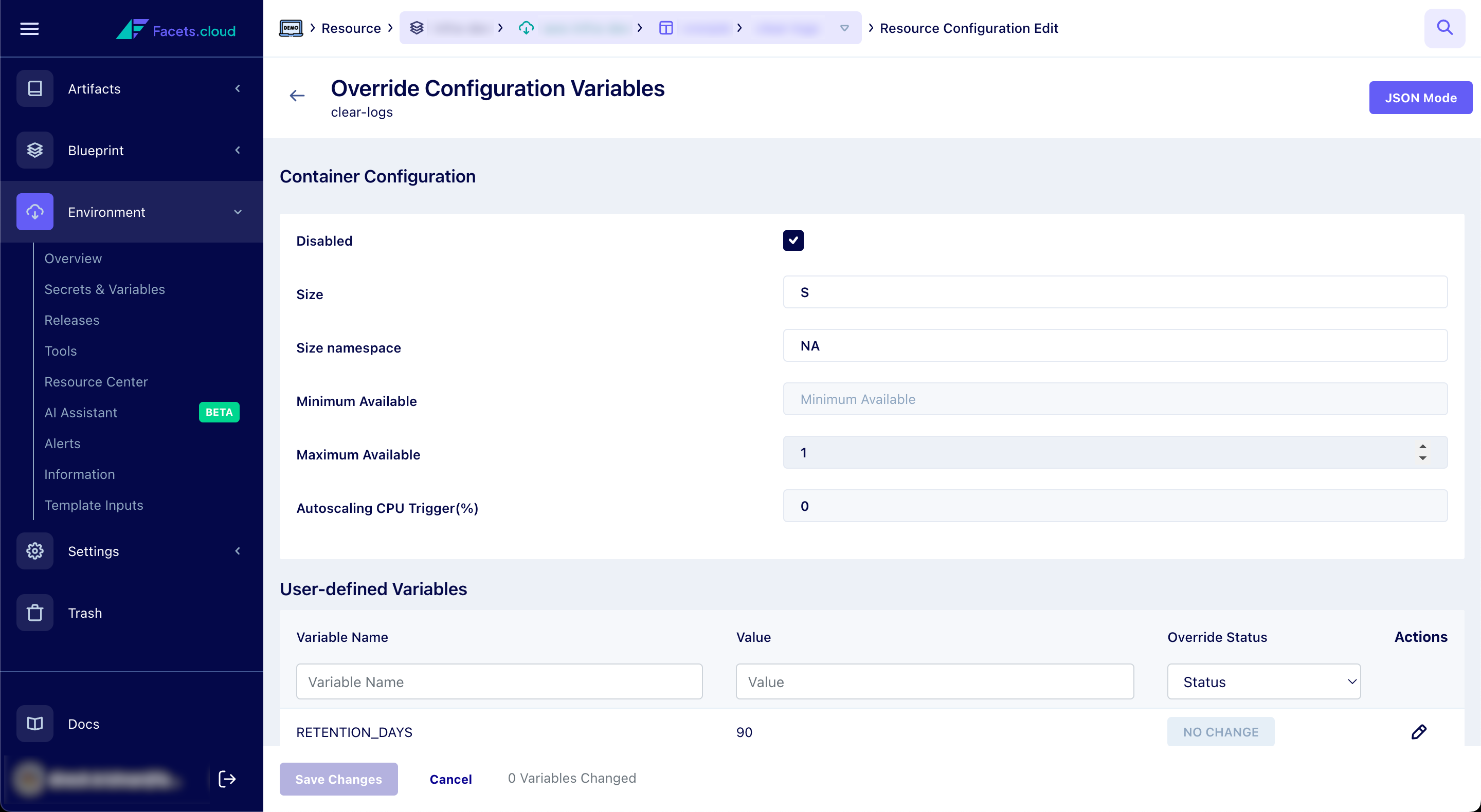This screenshot has height=812, width=1481.
Task: Click the Docs book icon
Action: (x=34, y=724)
